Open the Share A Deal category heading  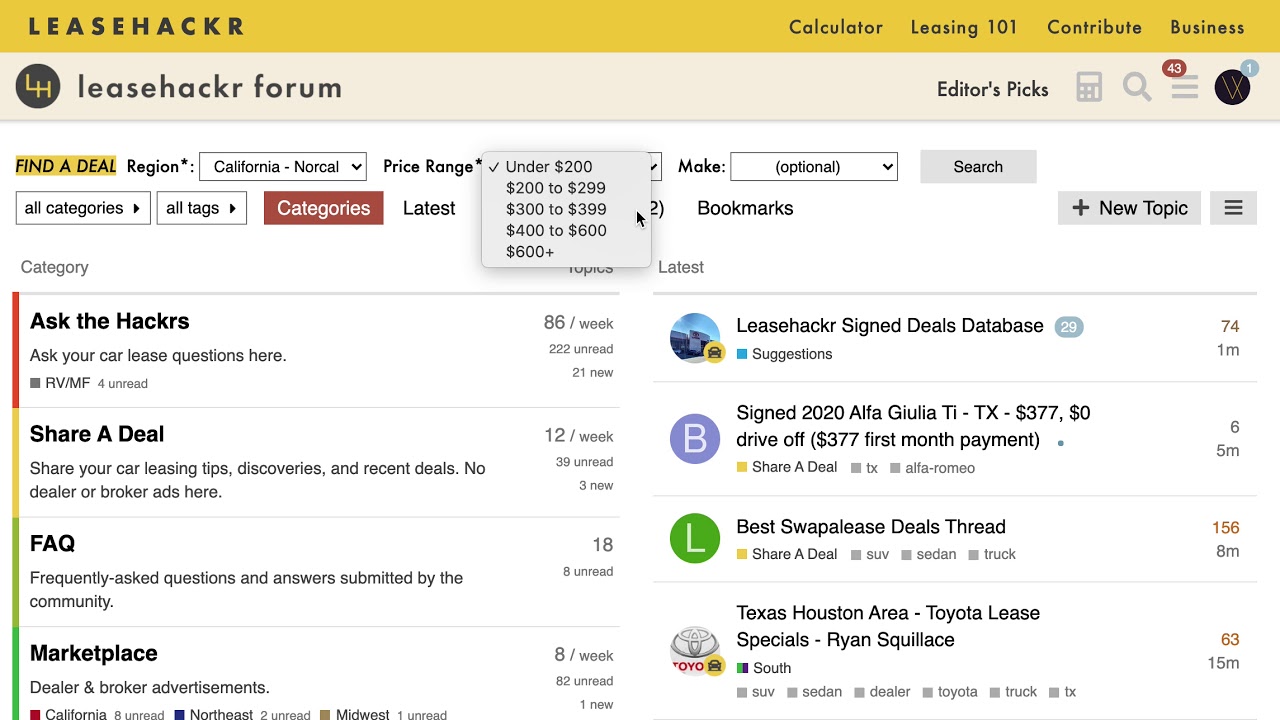coord(97,434)
